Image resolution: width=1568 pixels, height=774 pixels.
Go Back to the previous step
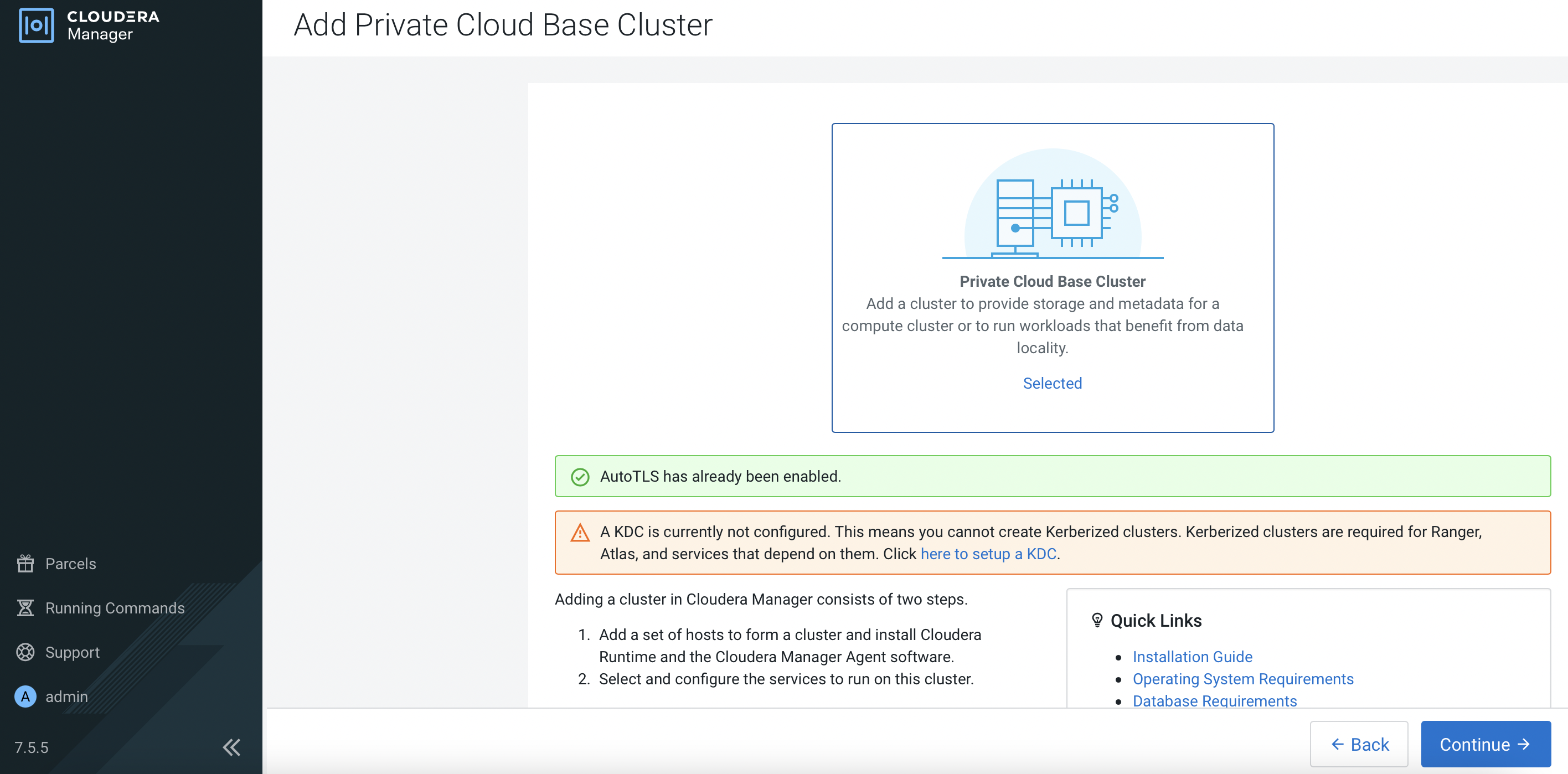tap(1359, 744)
